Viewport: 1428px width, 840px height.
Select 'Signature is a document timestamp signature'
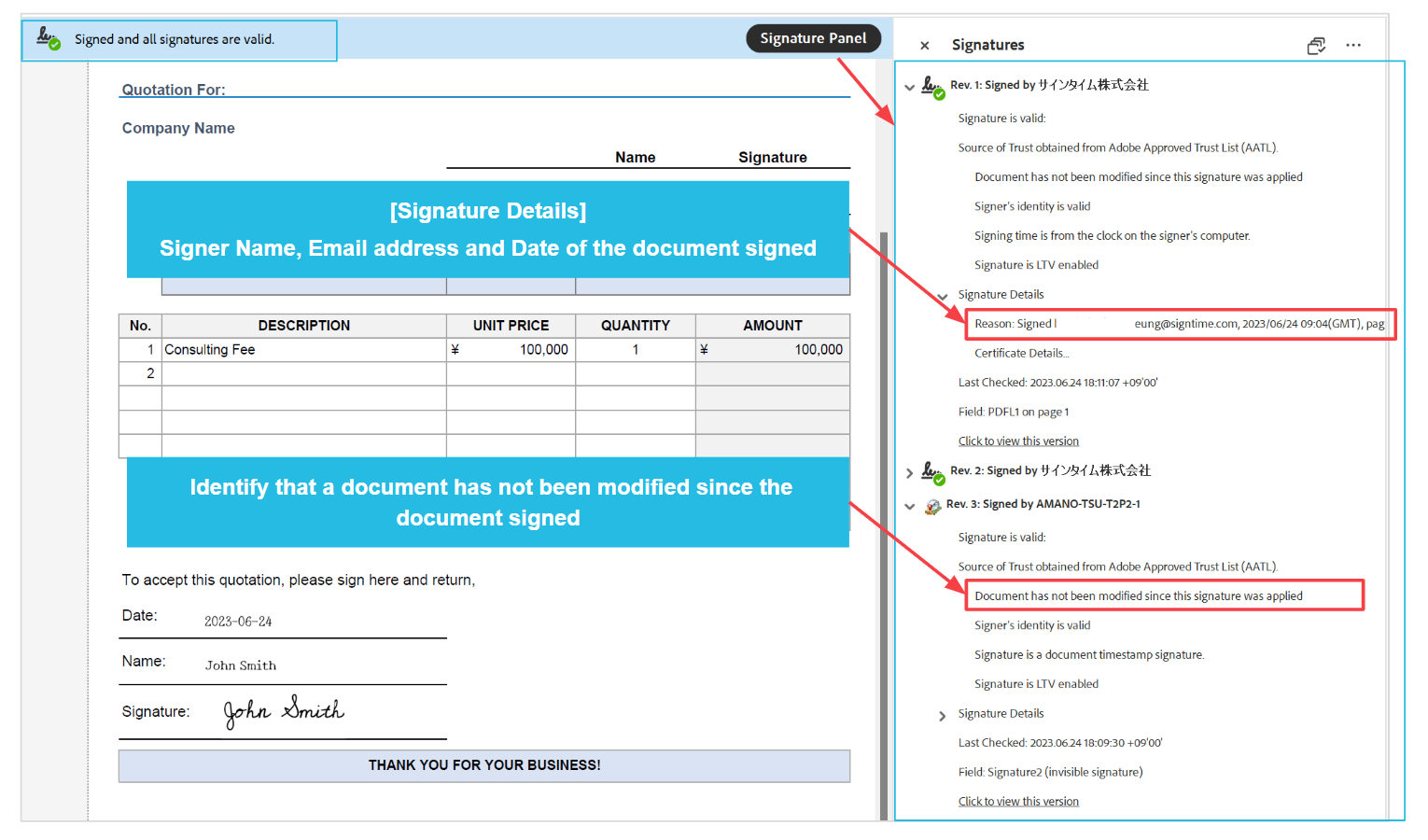[x=1089, y=655]
